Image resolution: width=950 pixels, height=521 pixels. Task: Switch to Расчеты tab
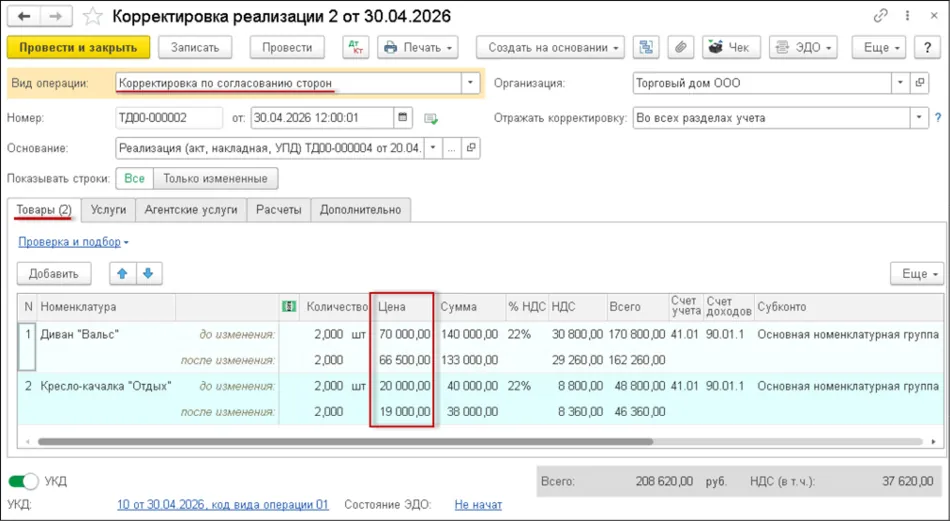click(x=279, y=210)
